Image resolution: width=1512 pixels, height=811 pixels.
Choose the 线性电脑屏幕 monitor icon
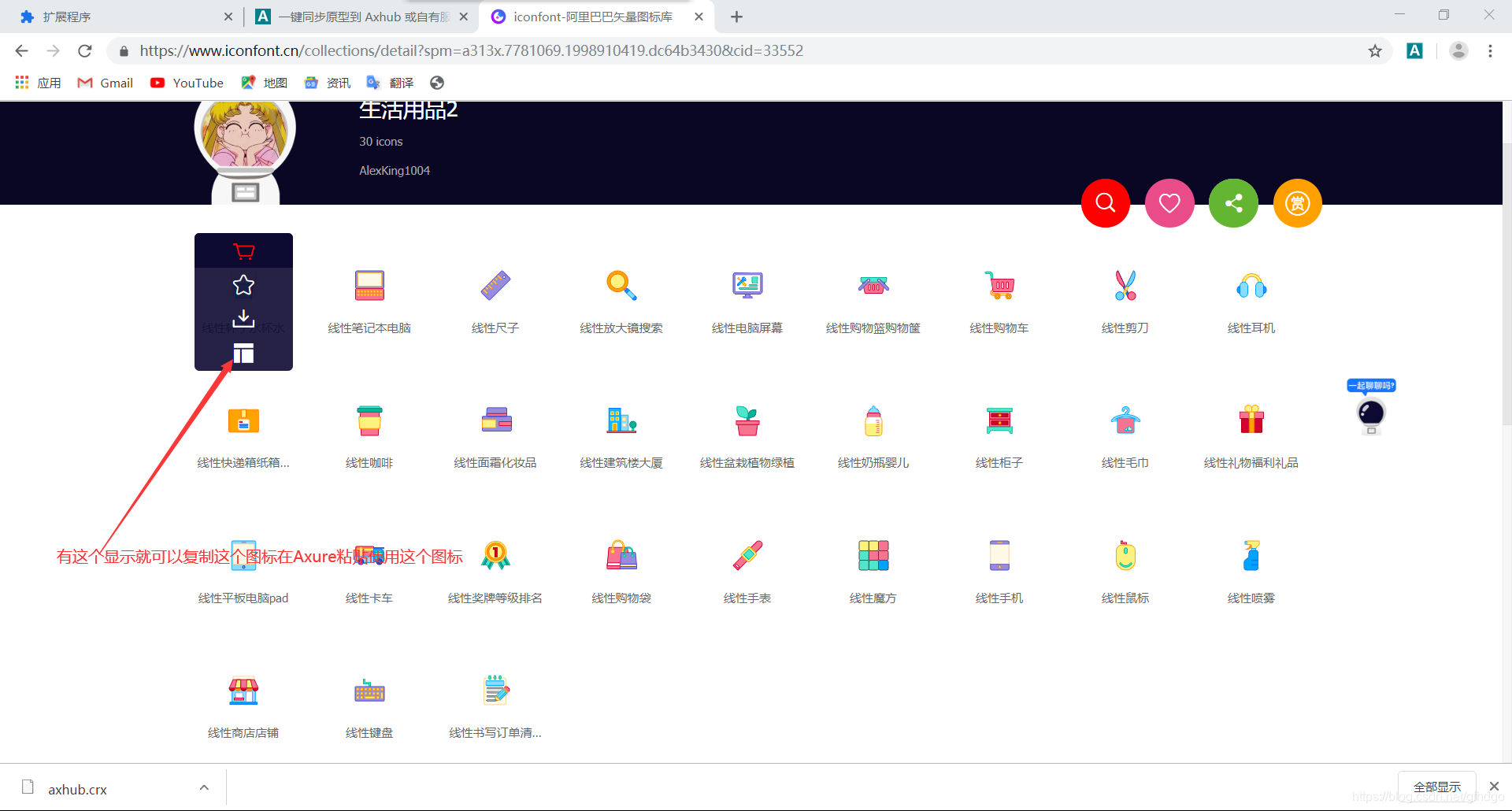(747, 285)
